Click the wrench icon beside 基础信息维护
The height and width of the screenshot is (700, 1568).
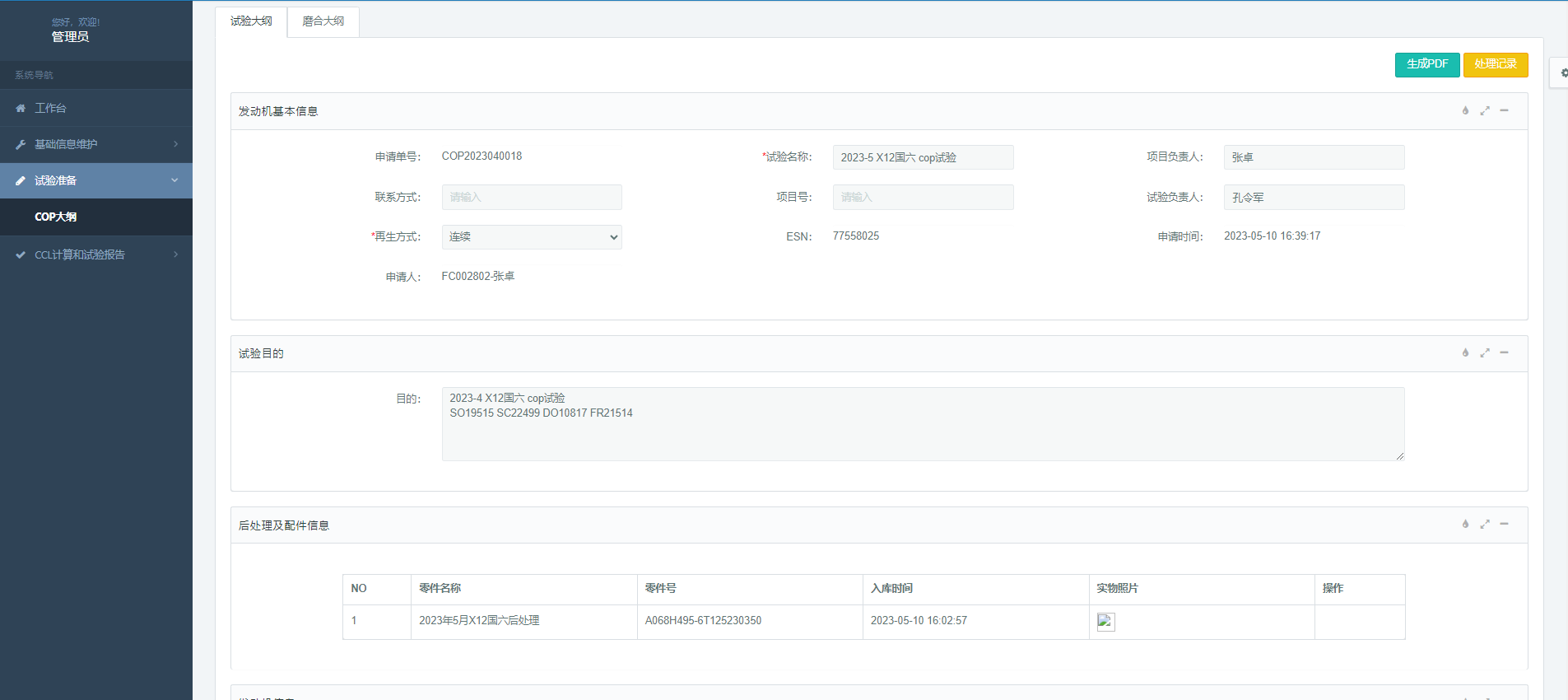[21, 144]
